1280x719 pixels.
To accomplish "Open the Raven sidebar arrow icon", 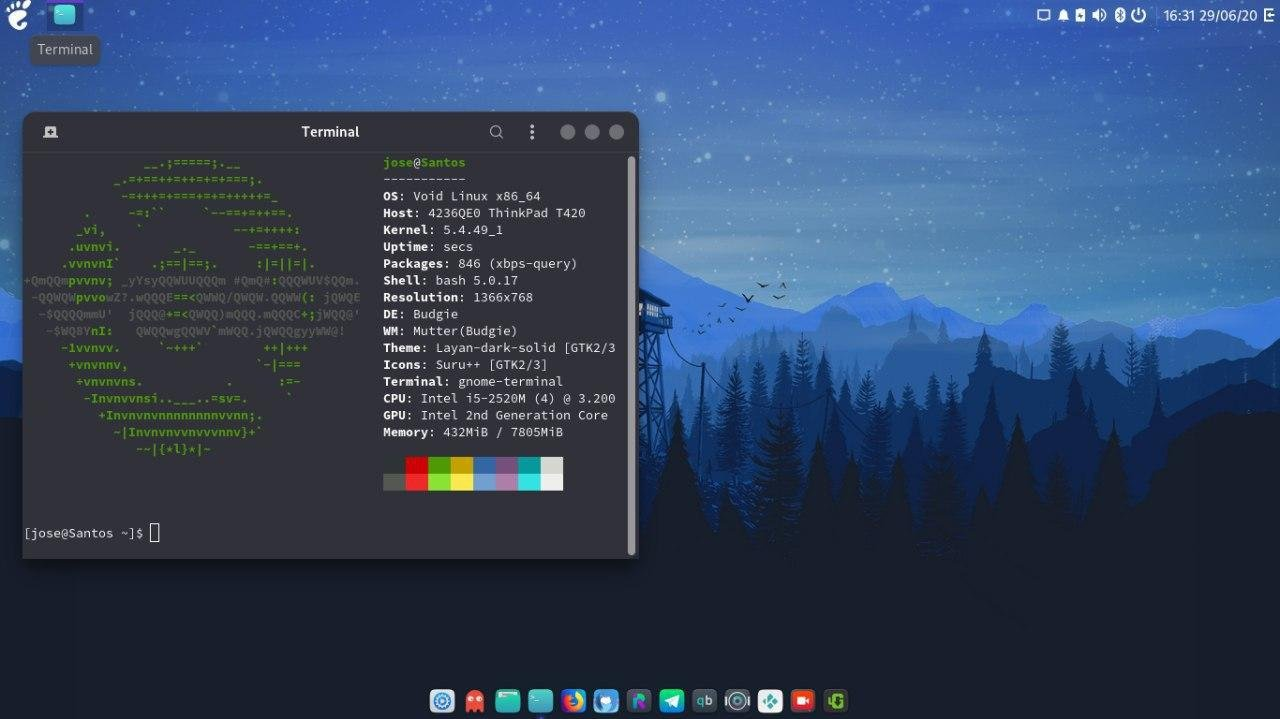I will [1268, 15].
